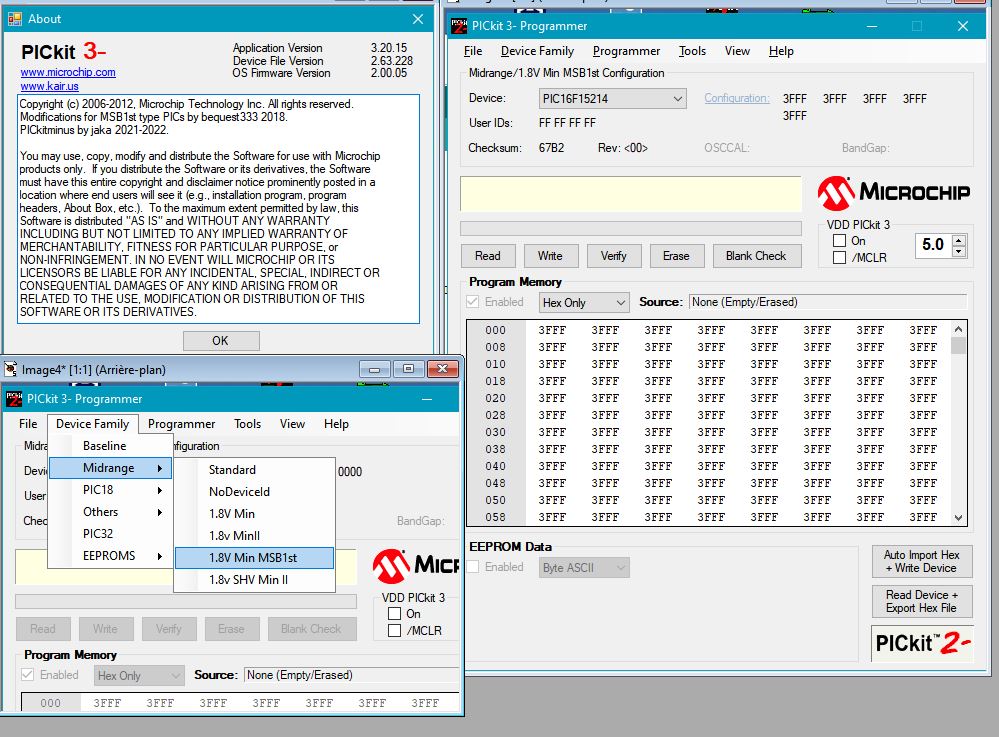Open www.kair.us link
Screen dimensions: 999x737
(50, 86)
